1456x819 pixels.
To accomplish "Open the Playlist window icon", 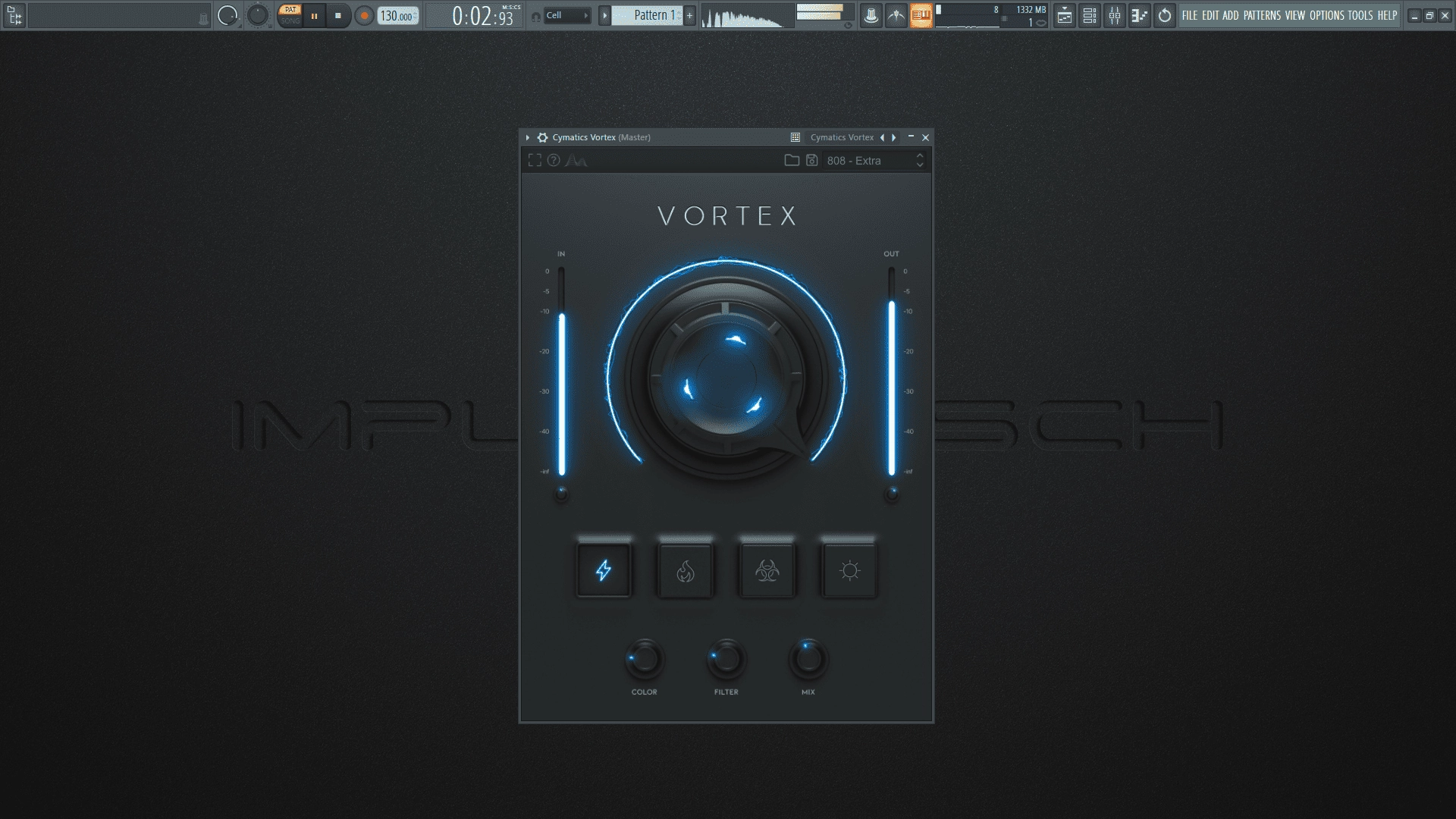I will pos(1065,15).
